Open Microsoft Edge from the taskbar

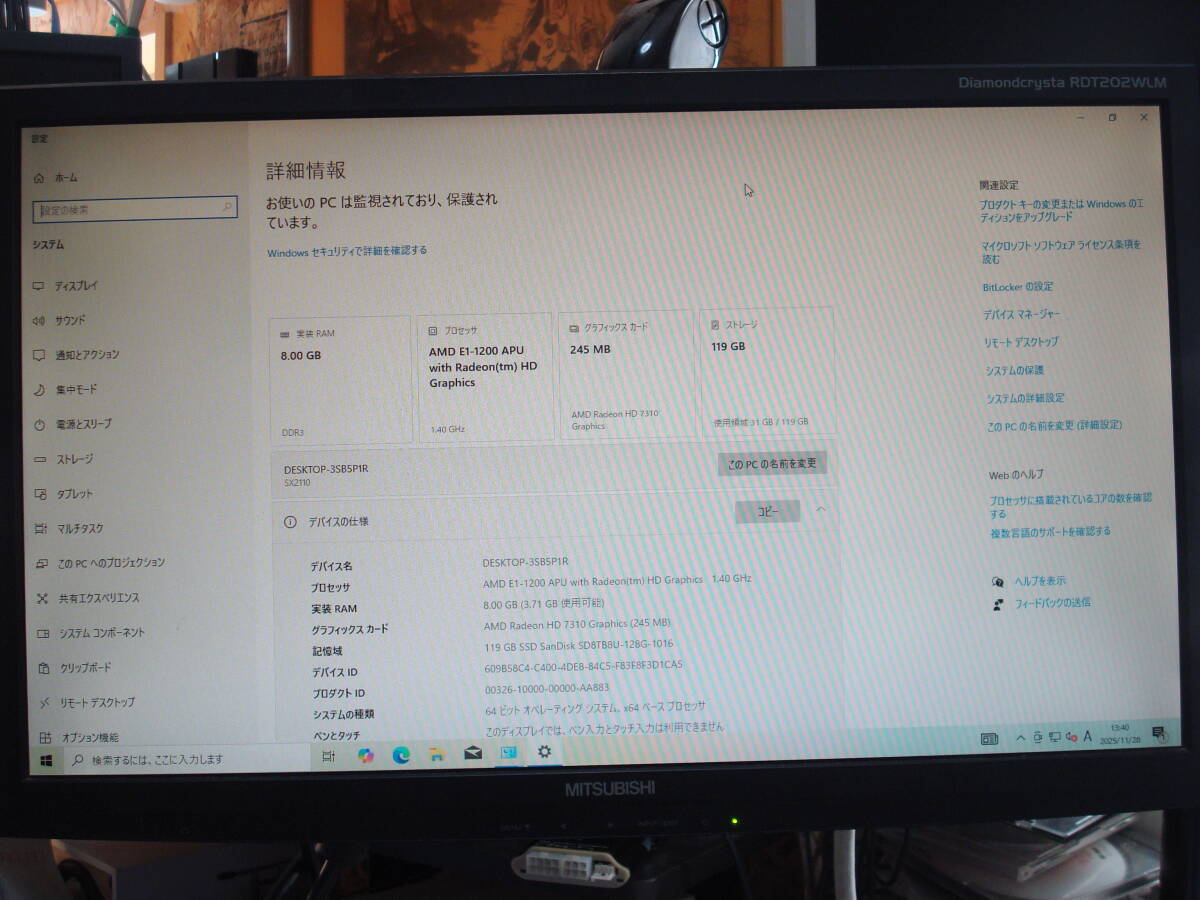tap(401, 755)
